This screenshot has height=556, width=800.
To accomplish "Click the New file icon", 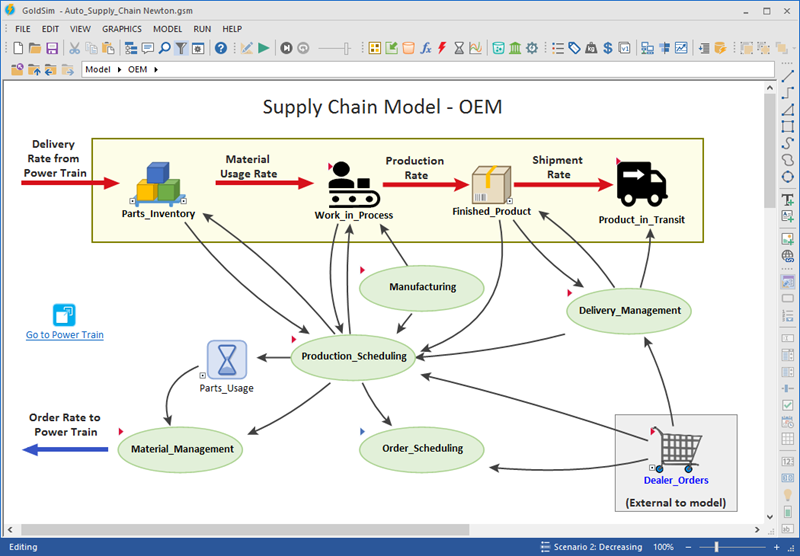I will (x=18, y=48).
